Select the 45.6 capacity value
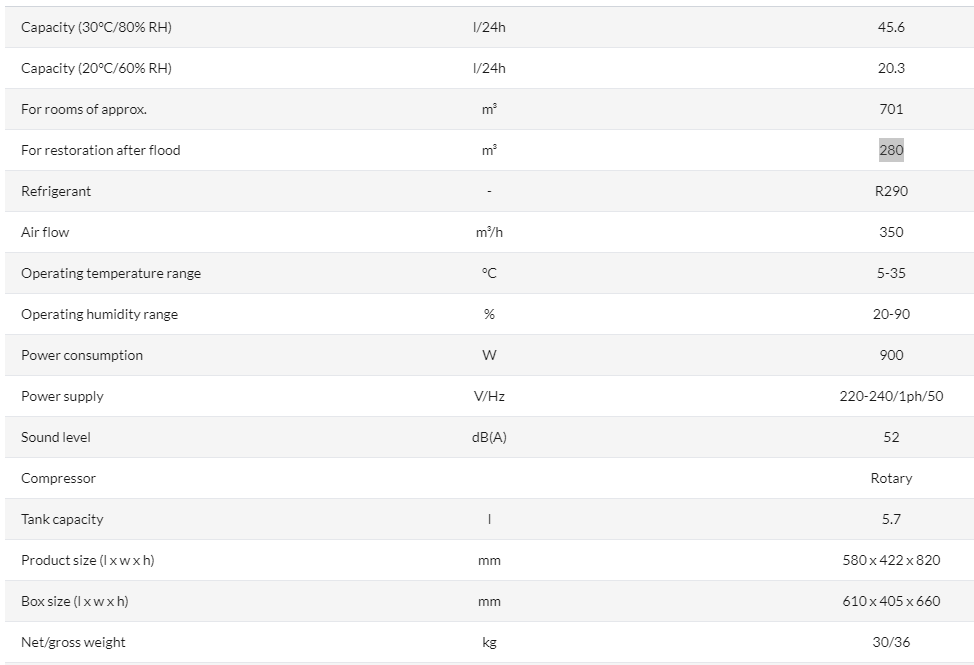The width and height of the screenshot is (974, 665). (x=891, y=27)
